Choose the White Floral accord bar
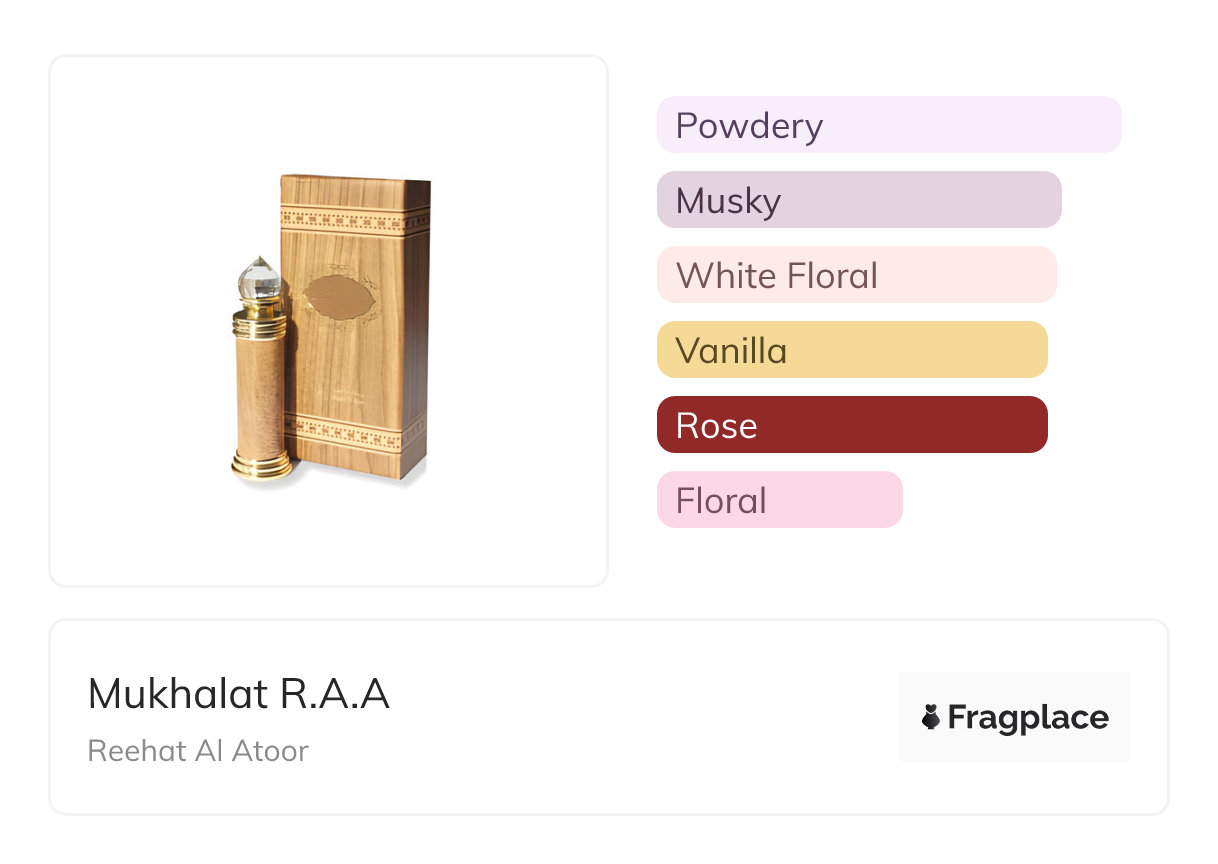The image size is (1218, 864). click(856, 275)
